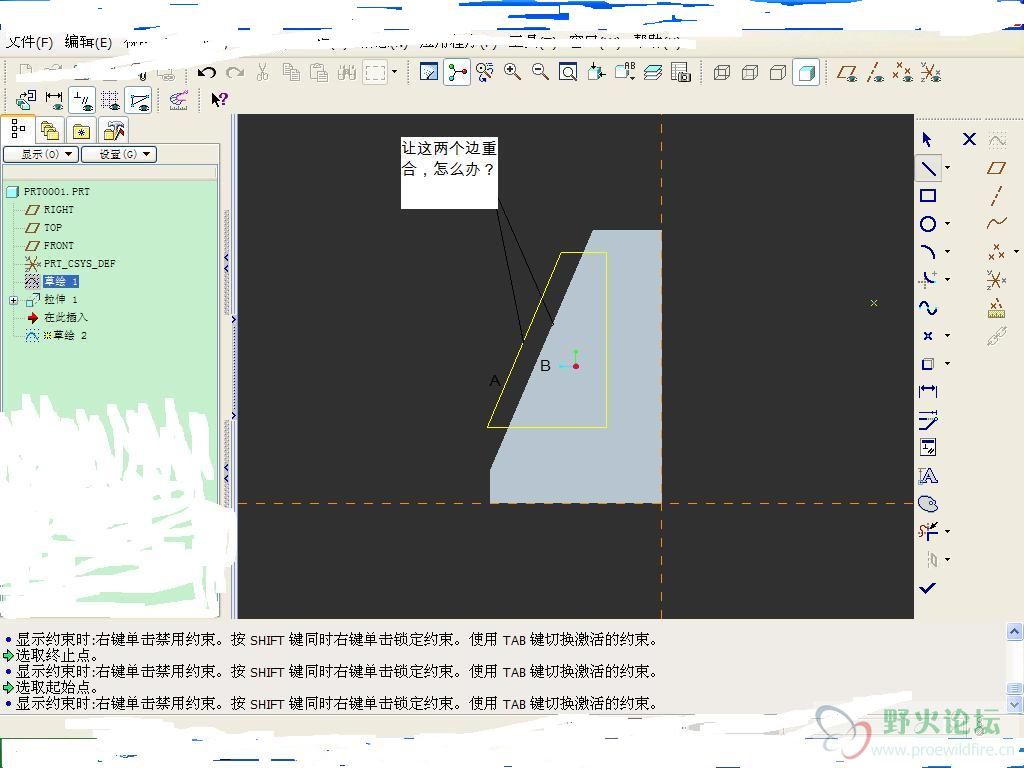Toggle sketcher grid display

[x=110, y=100]
